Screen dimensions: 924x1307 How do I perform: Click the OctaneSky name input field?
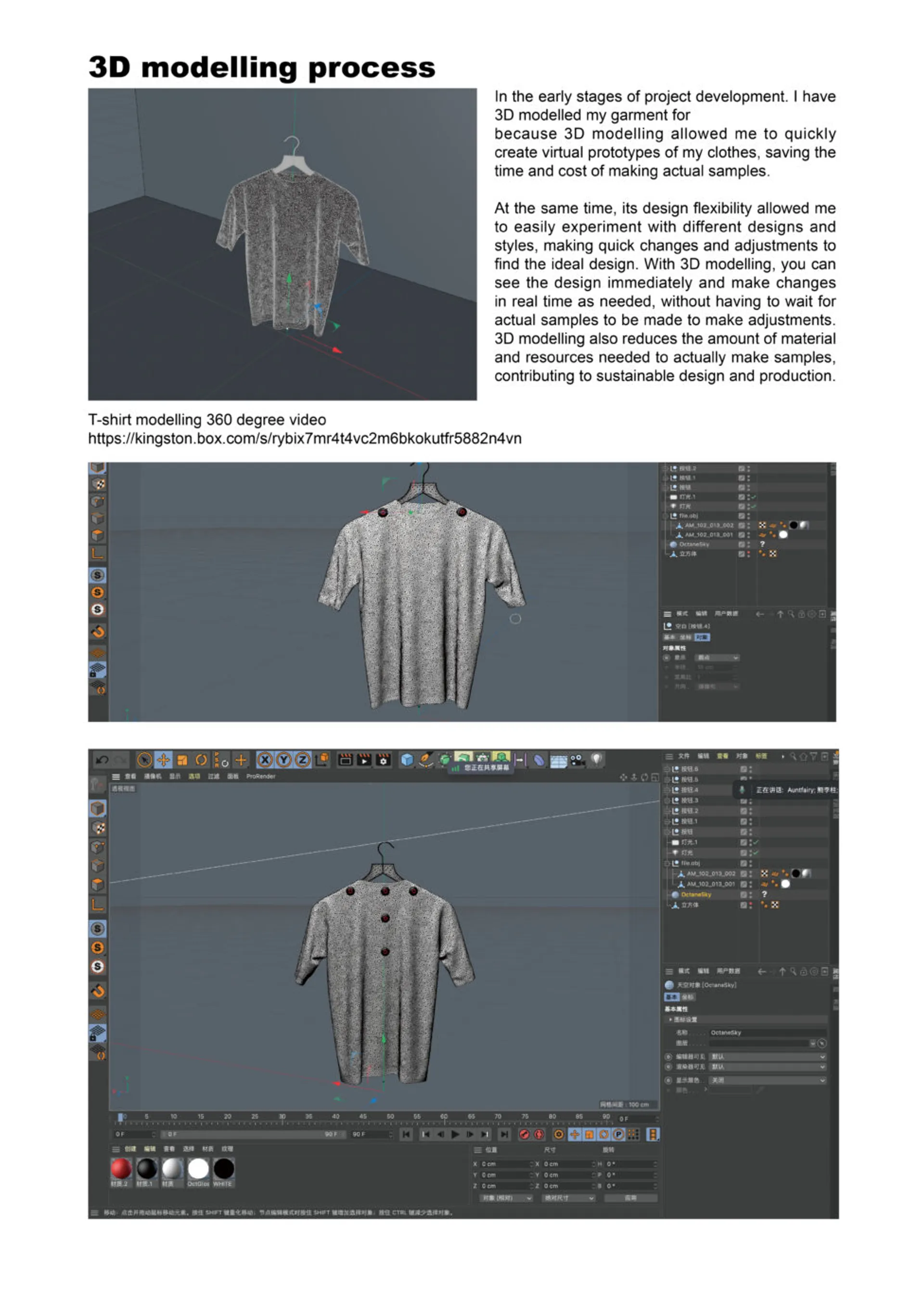pyautogui.click(x=767, y=1032)
